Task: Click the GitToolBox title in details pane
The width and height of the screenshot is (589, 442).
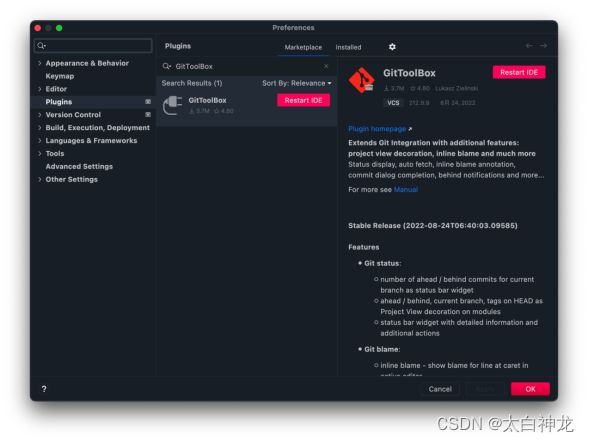Action: 409,73
